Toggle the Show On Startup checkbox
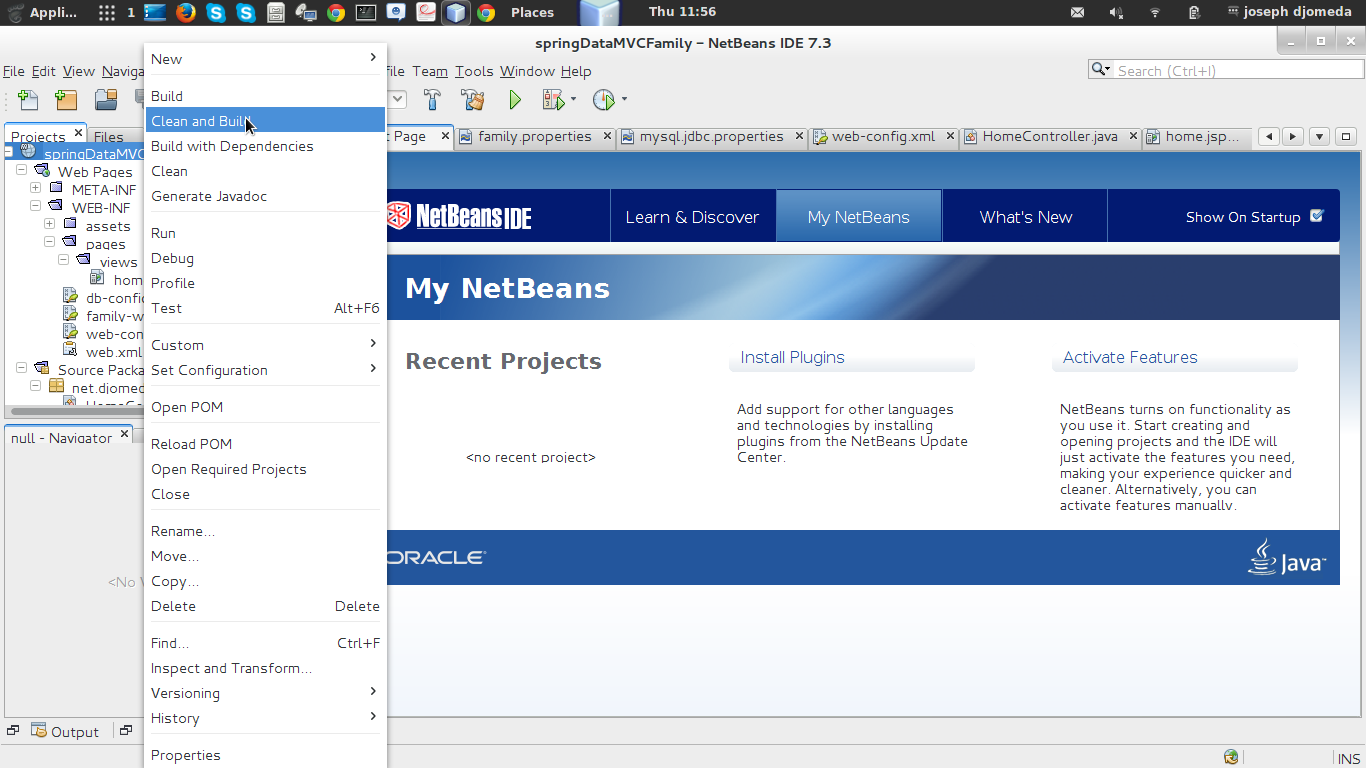This screenshot has width=1366, height=768. (x=1316, y=215)
